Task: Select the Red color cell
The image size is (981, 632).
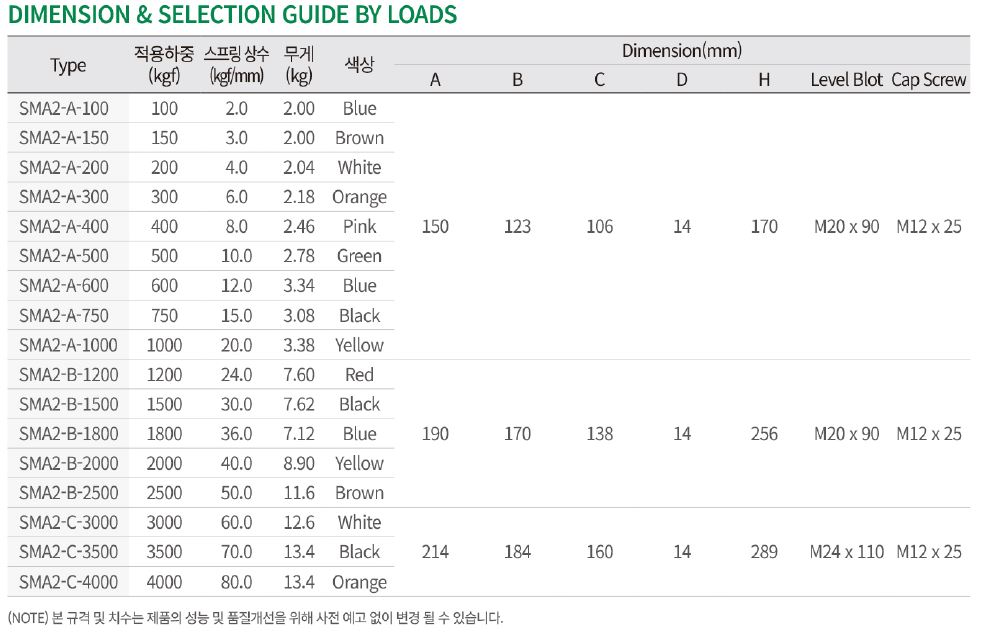Action: [x=360, y=375]
